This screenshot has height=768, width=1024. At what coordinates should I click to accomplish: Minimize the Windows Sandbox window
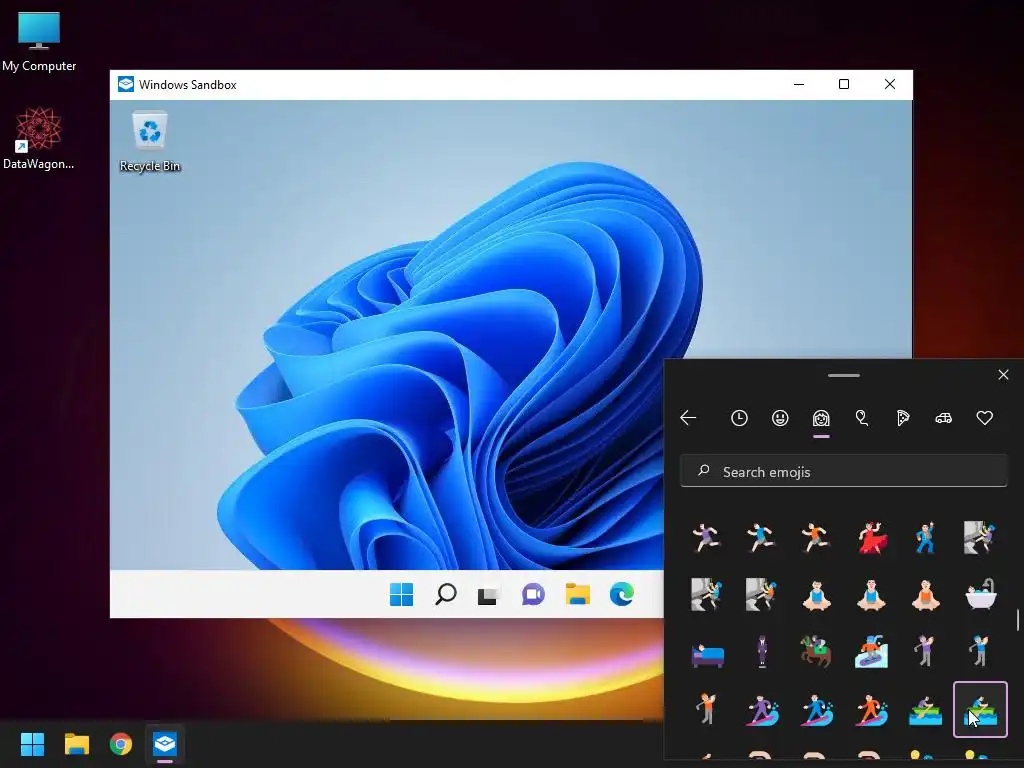click(799, 84)
